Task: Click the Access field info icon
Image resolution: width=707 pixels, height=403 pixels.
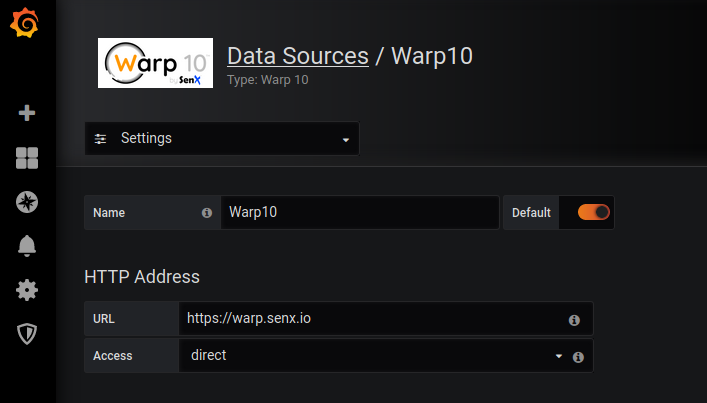Action: (578, 357)
